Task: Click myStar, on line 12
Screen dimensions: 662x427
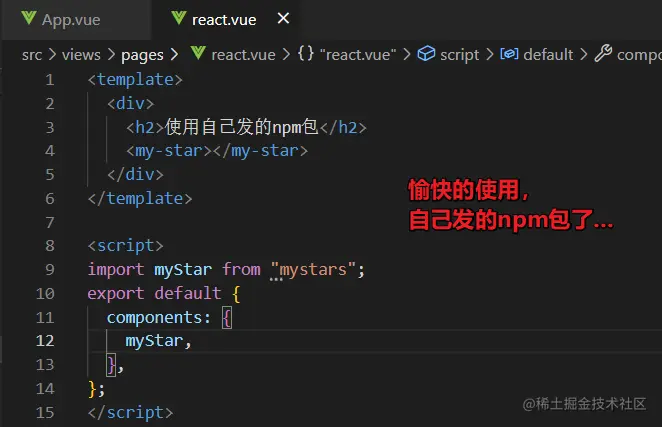Action: 159,341
